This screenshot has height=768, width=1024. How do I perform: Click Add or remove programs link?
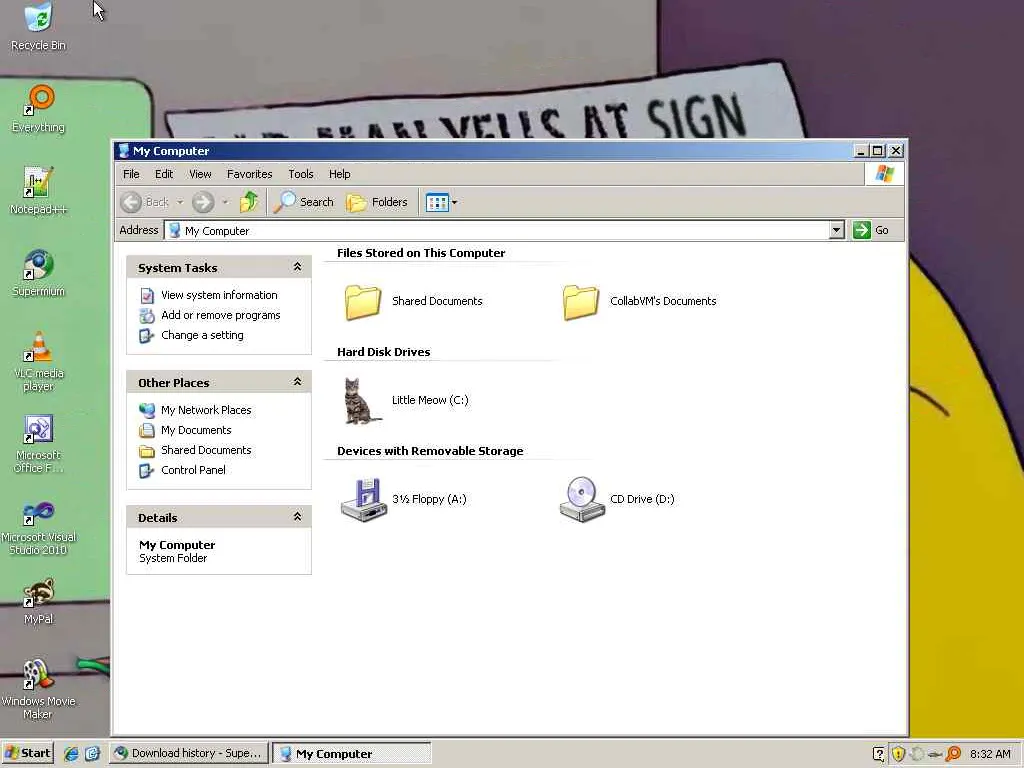click(221, 315)
